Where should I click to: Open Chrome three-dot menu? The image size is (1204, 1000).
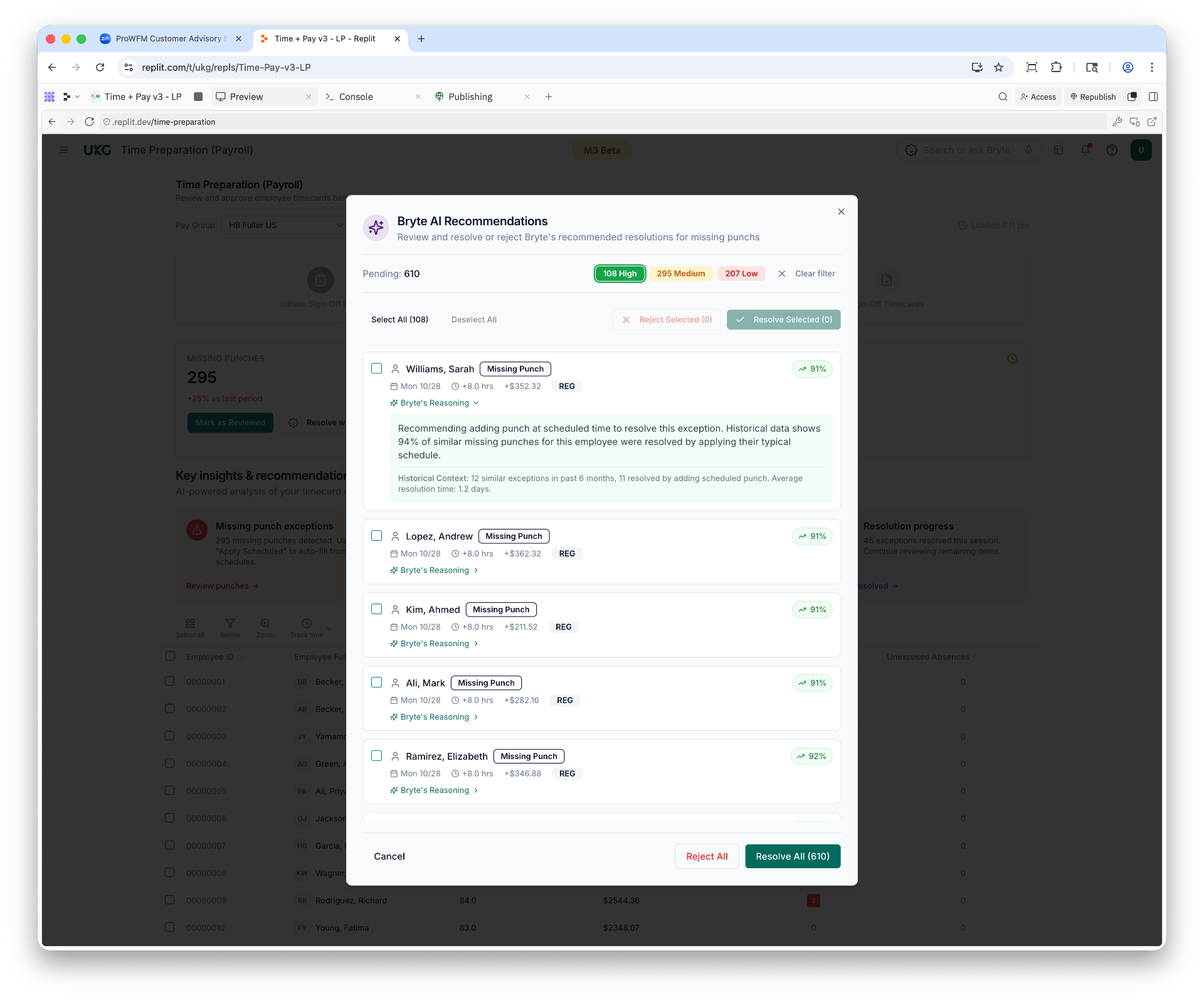[x=1152, y=67]
